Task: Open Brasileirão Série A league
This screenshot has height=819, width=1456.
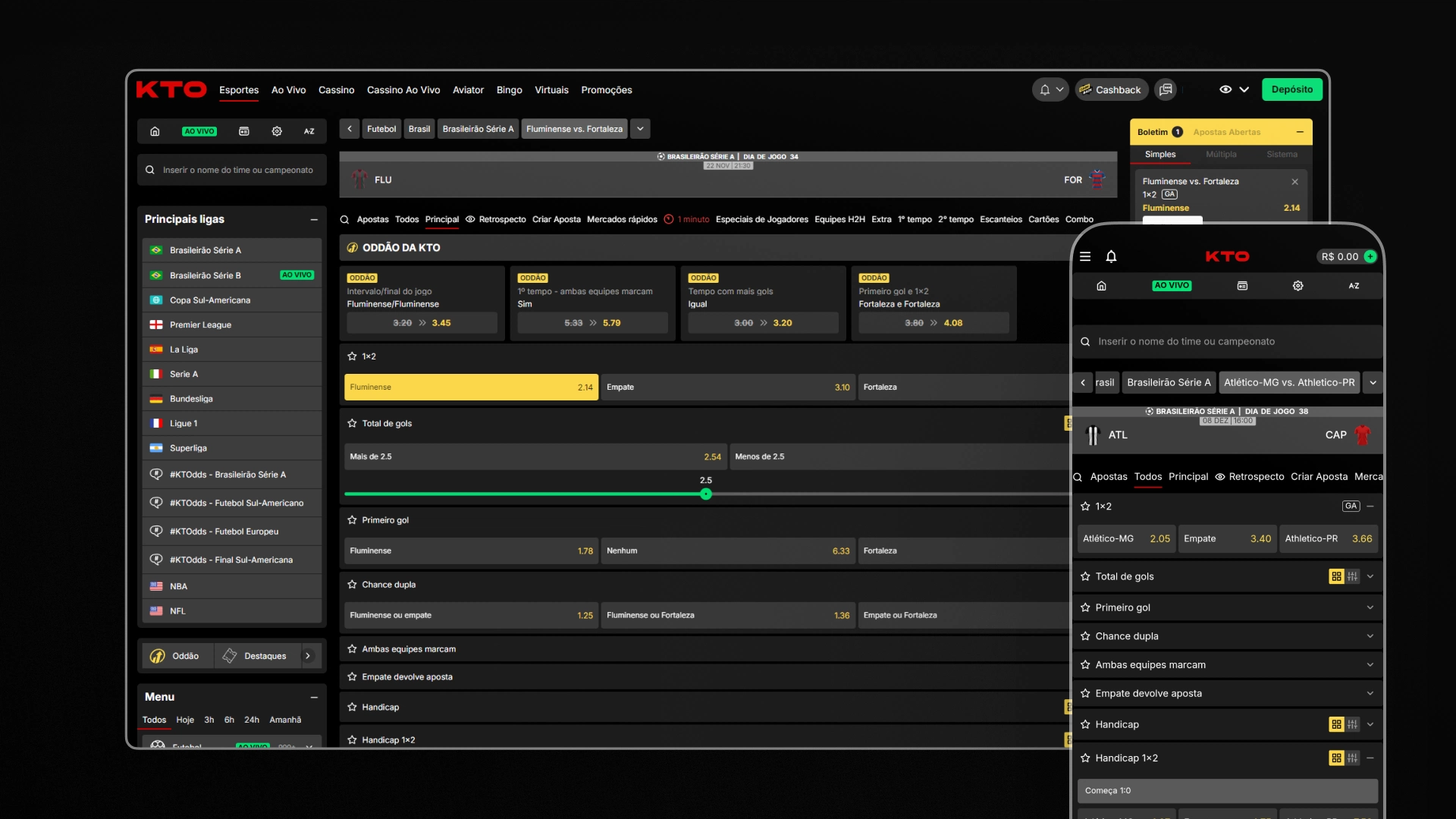Action: point(232,250)
